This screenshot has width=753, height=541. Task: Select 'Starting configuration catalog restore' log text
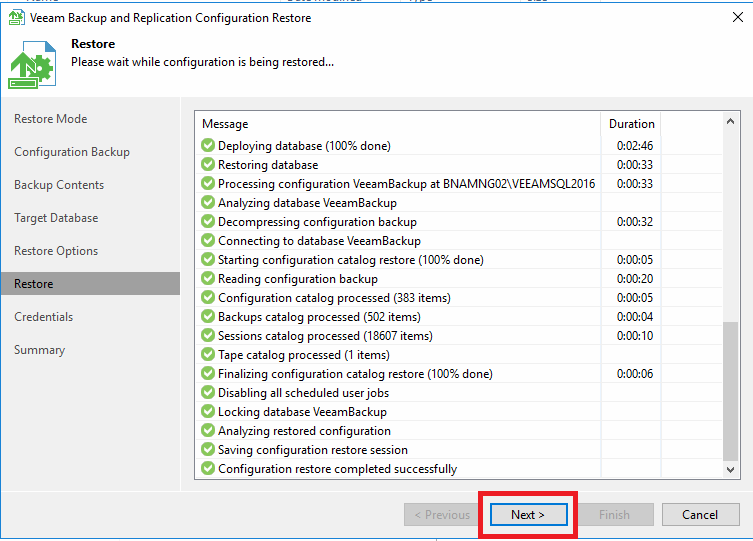tap(351, 260)
